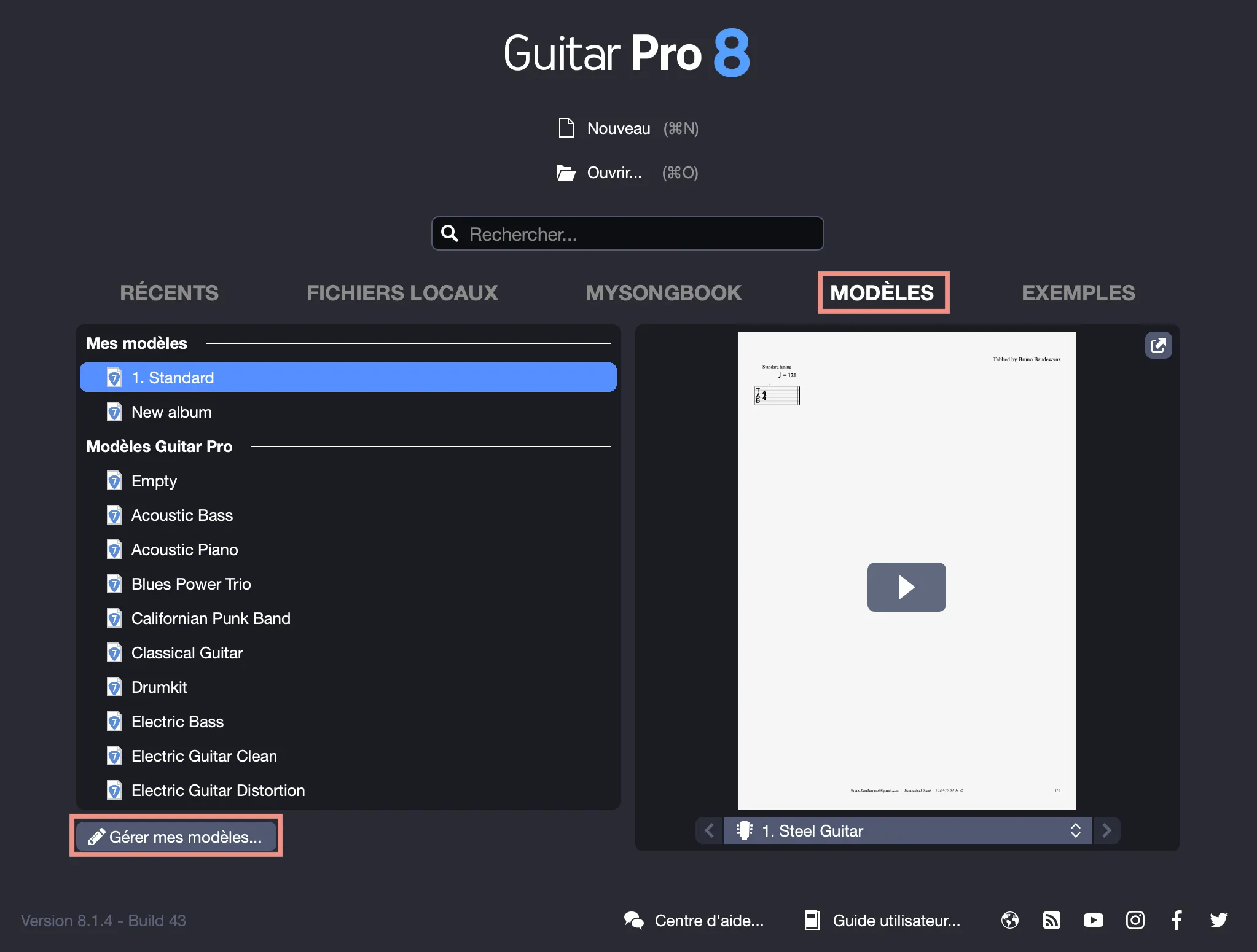This screenshot has height=952, width=1257.
Task: Click the Version 8.1.4 - Build 43 text
Action: pyautogui.click(x=103, y=920)
